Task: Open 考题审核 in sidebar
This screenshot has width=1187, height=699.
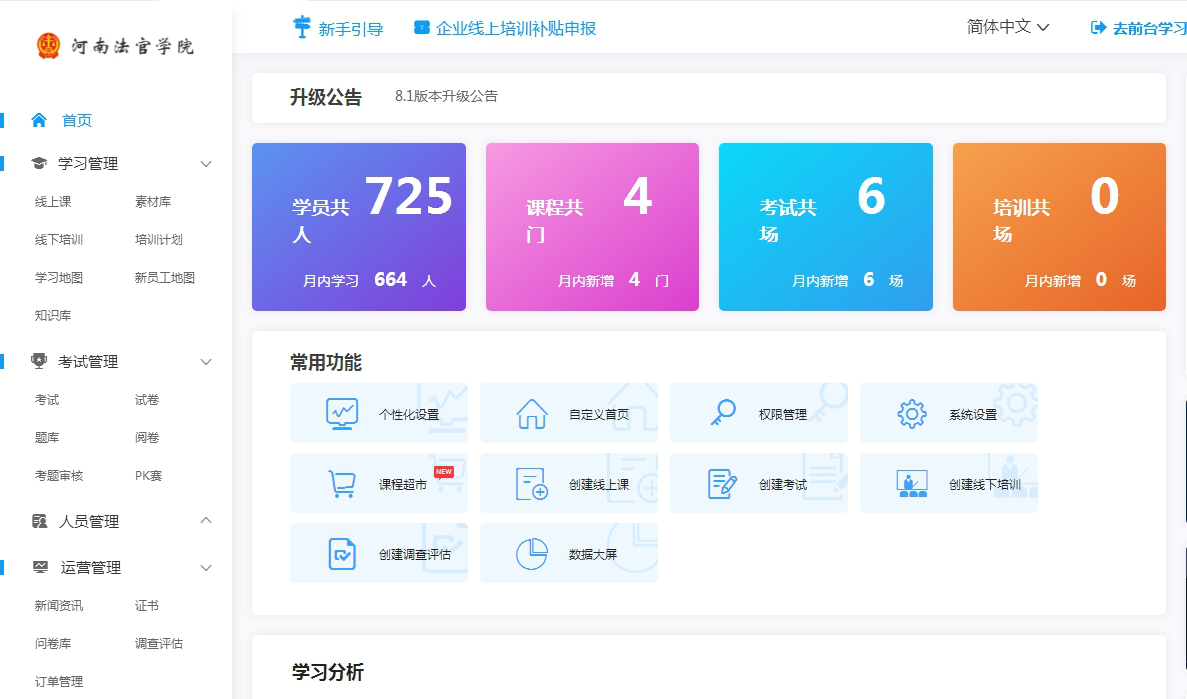Action: pos(59,476)
